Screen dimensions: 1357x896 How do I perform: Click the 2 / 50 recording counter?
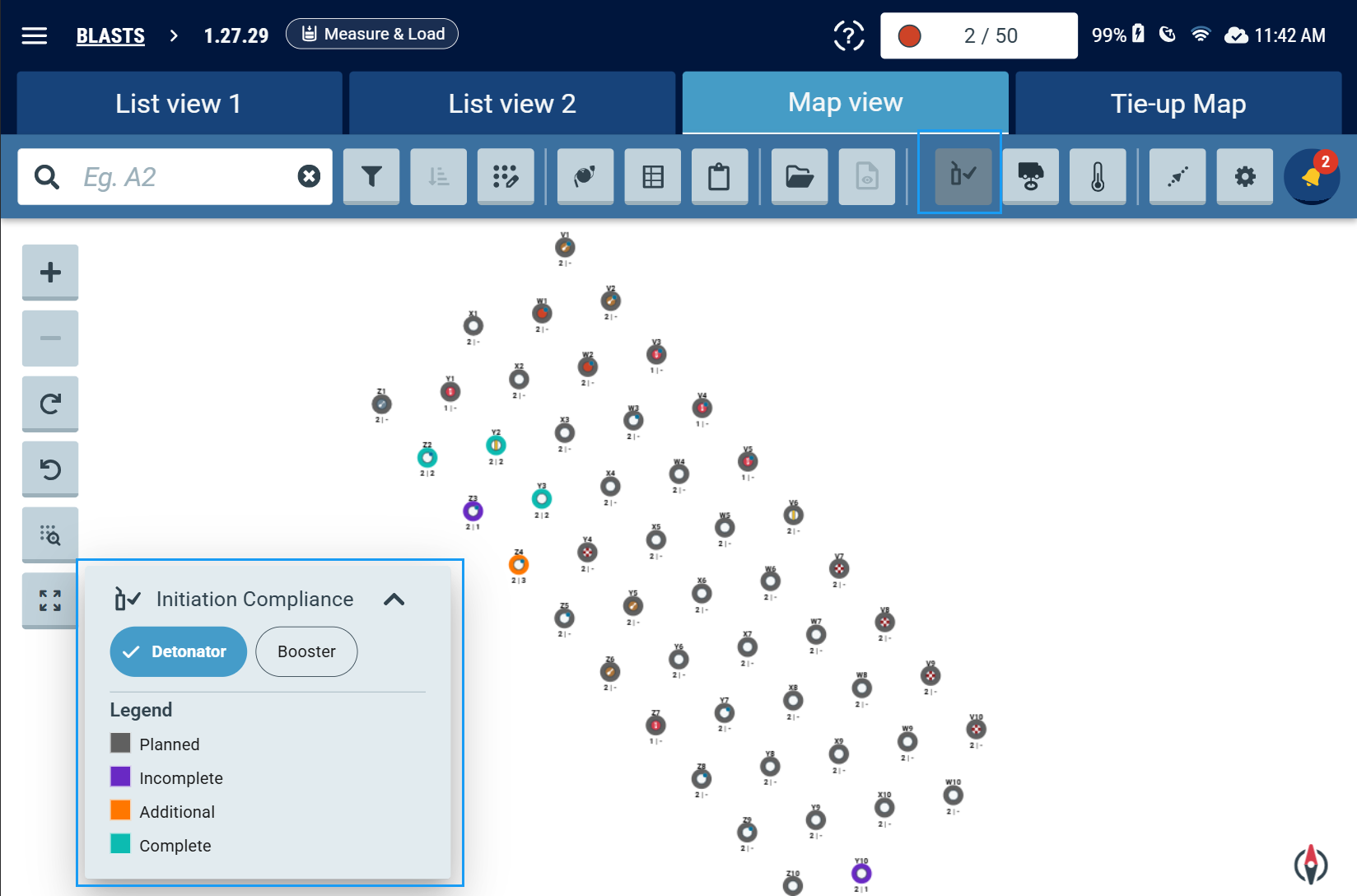979,35
